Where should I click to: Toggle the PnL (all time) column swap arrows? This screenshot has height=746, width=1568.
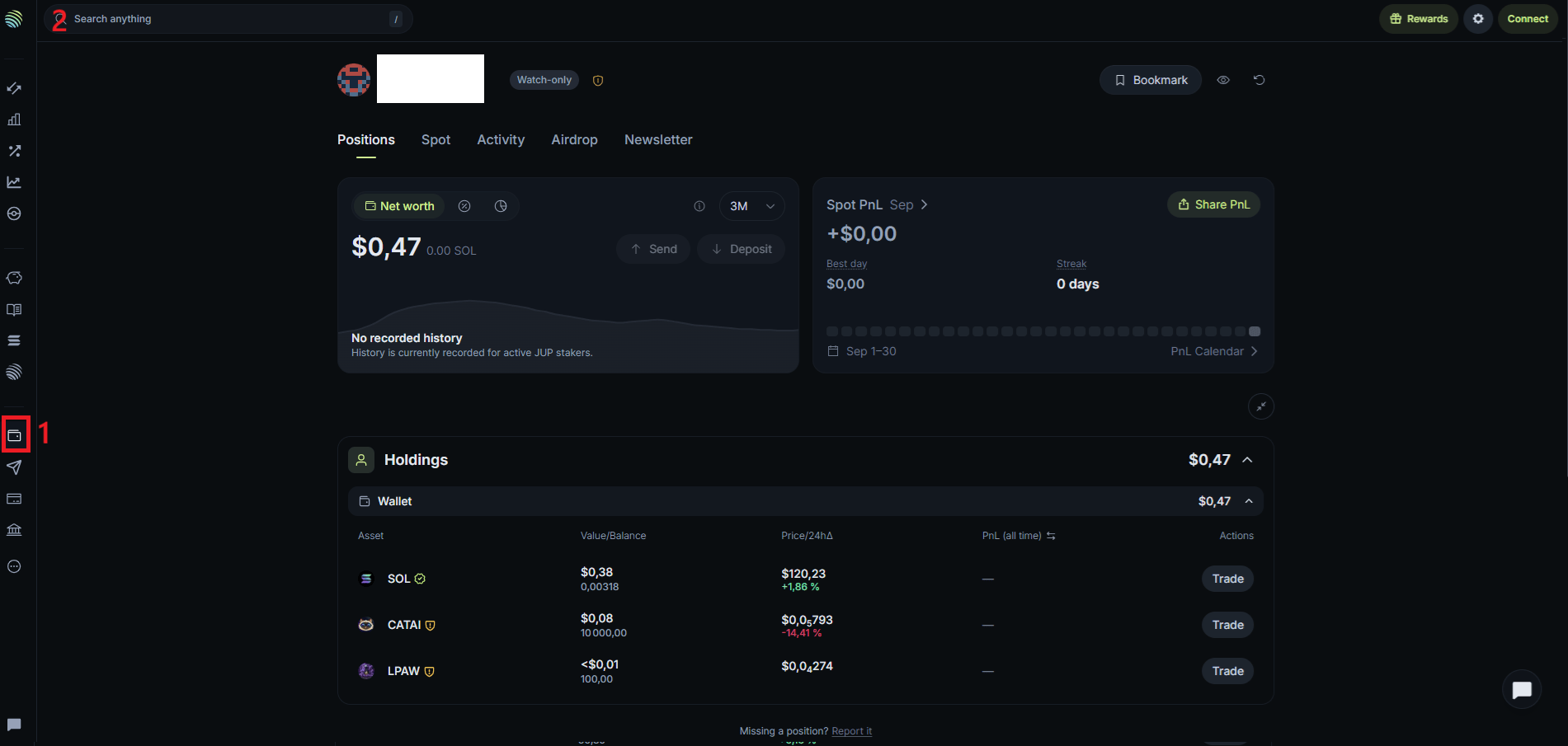pyautogui.click(x=1051, y=536)
